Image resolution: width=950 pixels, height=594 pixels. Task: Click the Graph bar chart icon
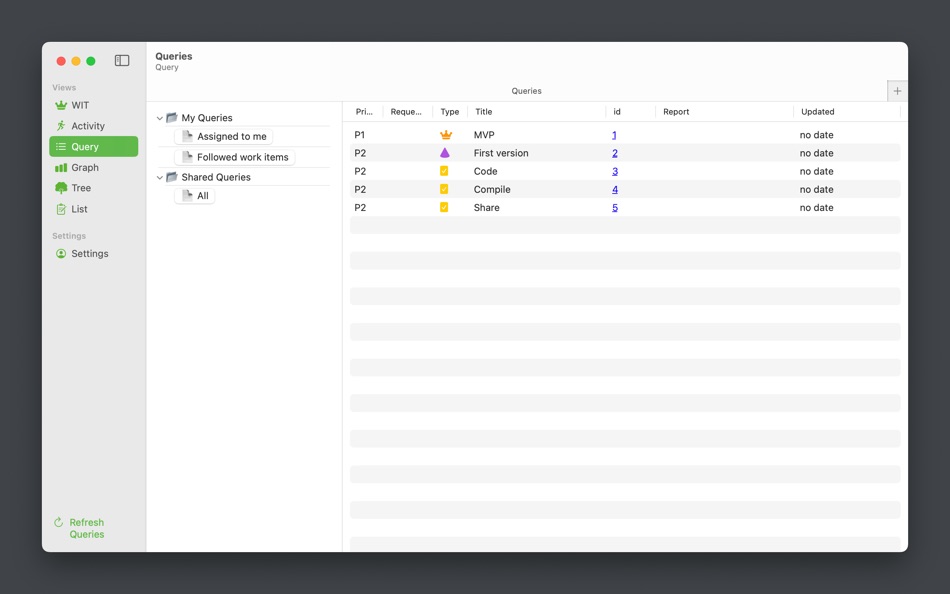coord(61,167)
